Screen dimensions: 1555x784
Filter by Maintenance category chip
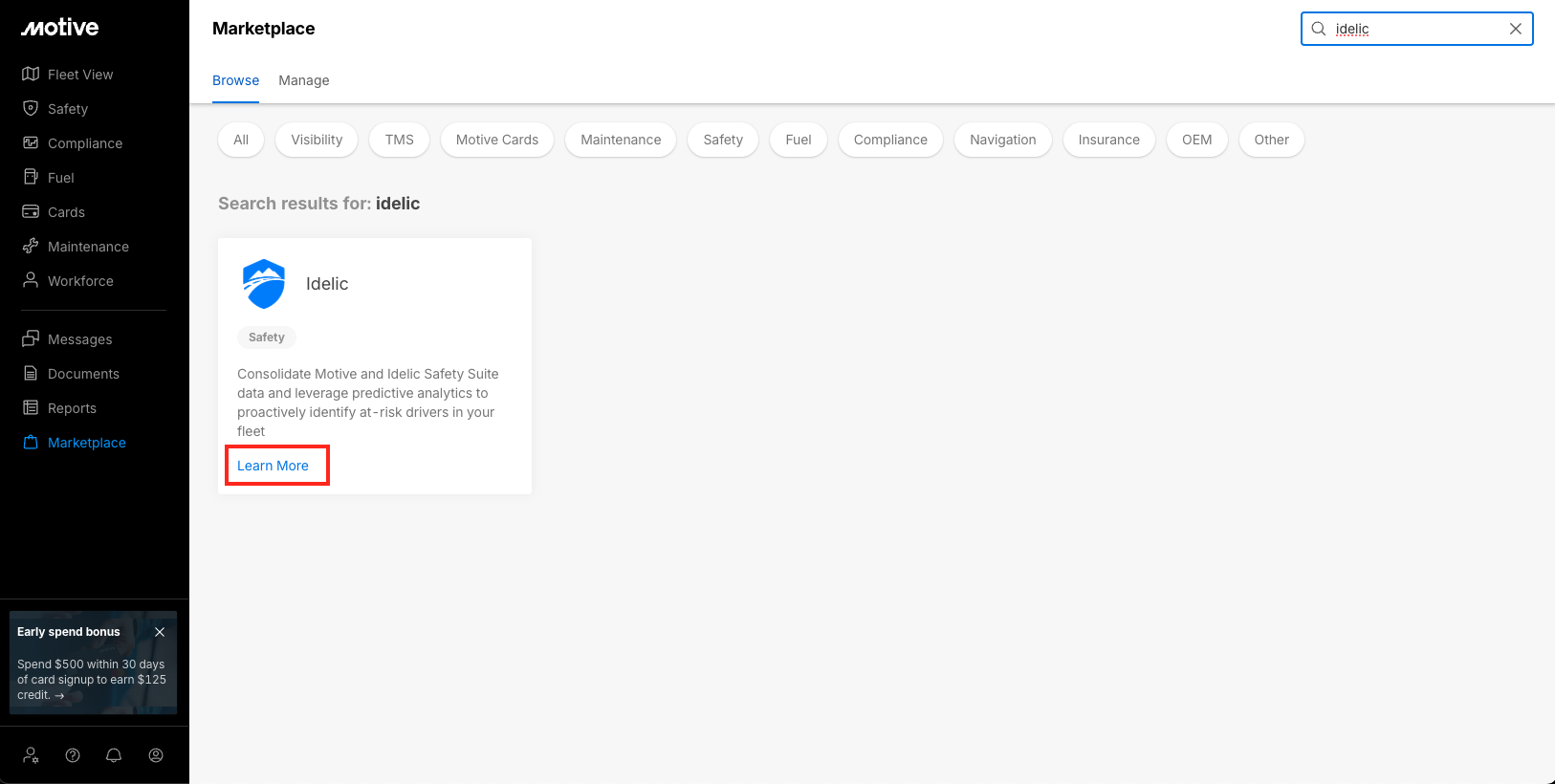pyautogui.click(x=621, y=140)
